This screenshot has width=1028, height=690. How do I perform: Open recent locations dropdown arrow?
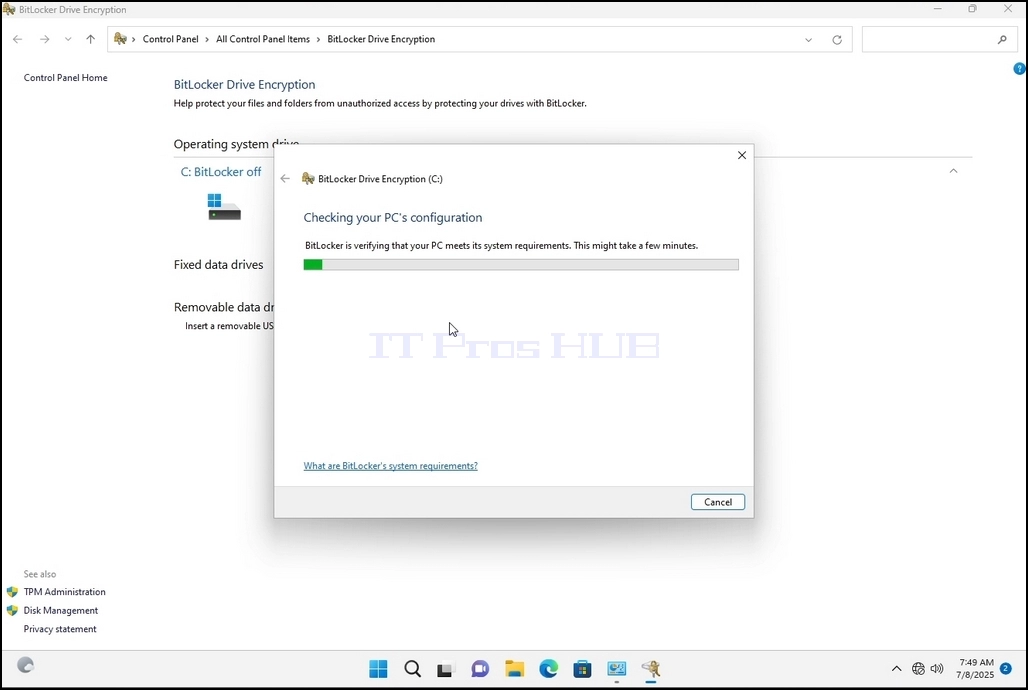tap(68, 39)
